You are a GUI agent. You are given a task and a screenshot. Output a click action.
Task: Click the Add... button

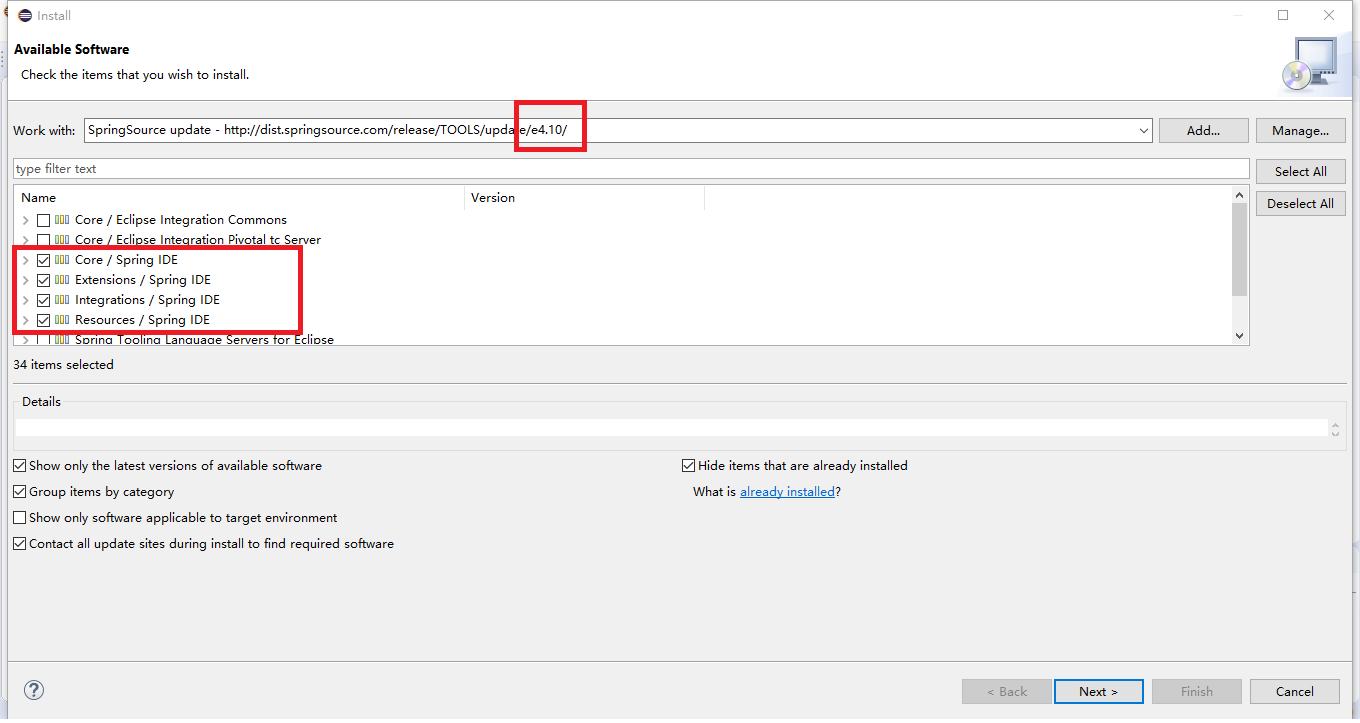click(x=1203, y=130)
